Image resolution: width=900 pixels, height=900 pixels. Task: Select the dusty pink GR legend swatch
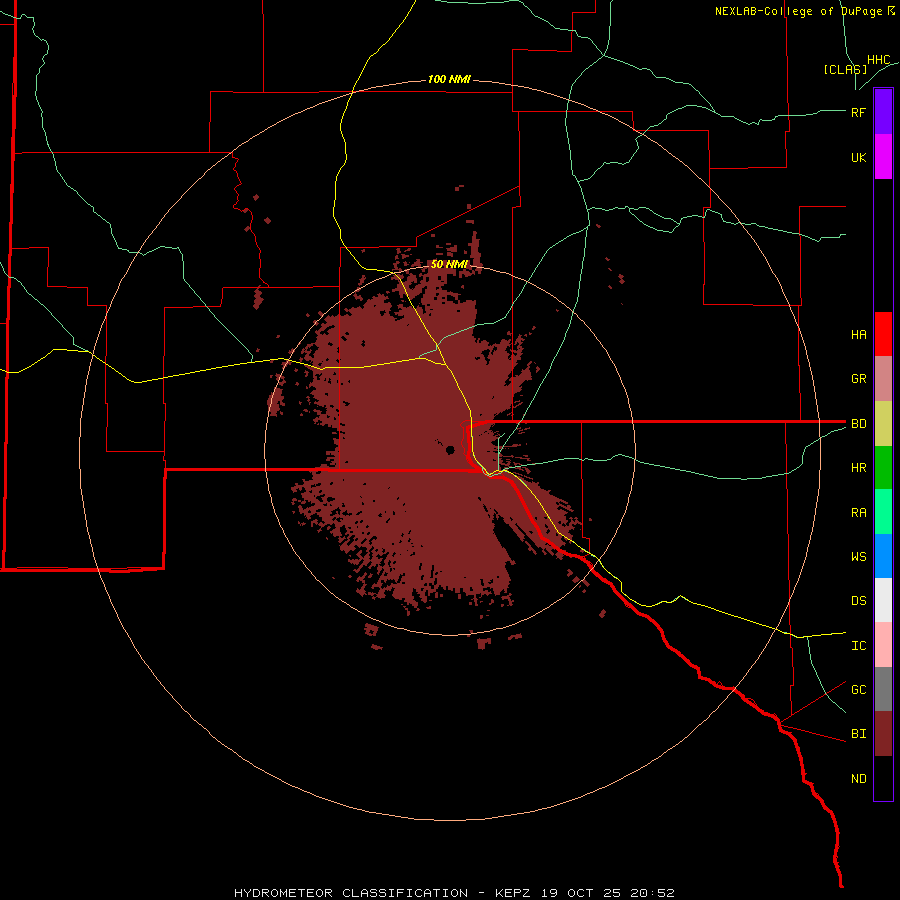883,379
